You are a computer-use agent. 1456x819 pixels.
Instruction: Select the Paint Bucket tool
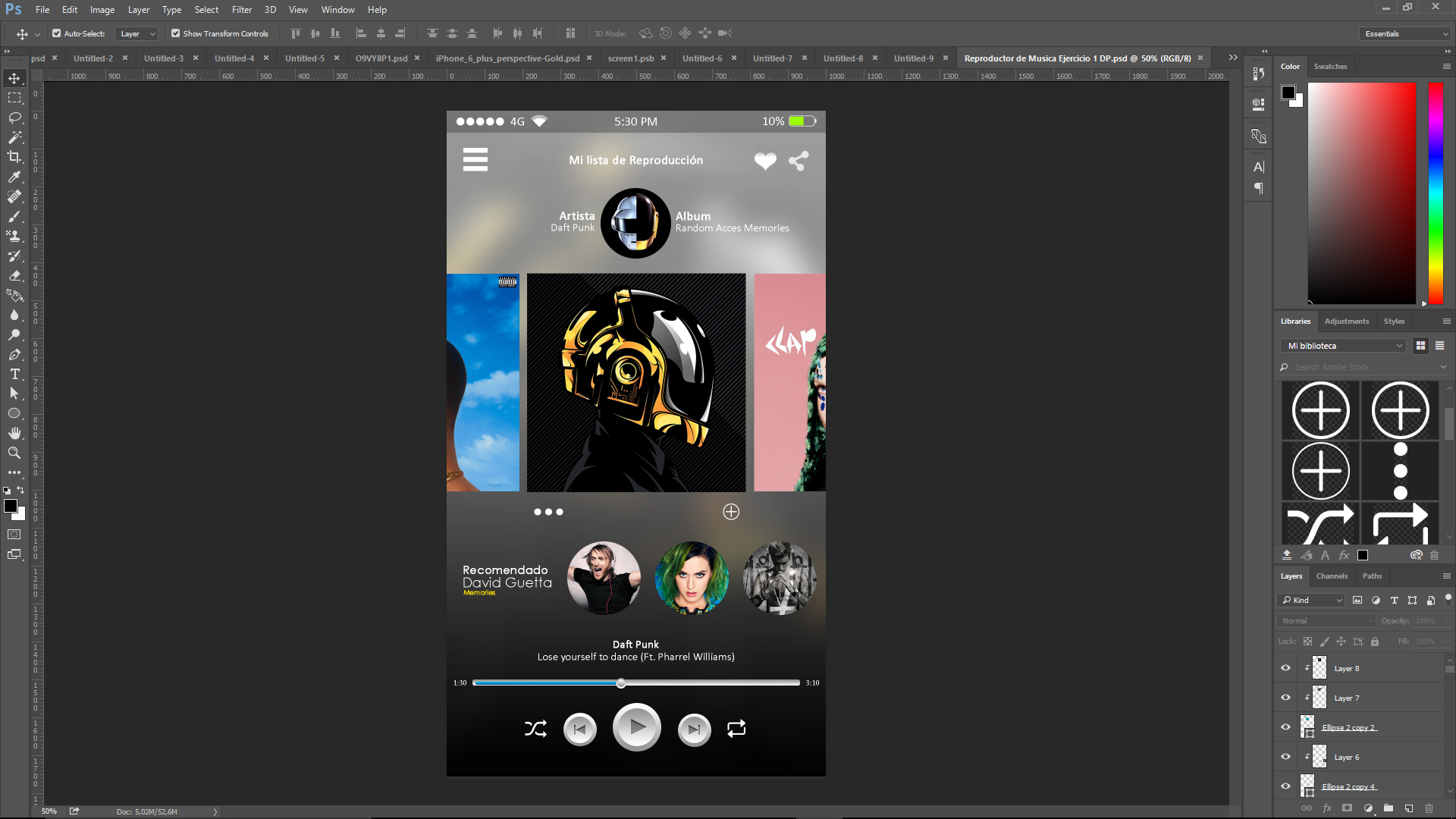point(14,295)
